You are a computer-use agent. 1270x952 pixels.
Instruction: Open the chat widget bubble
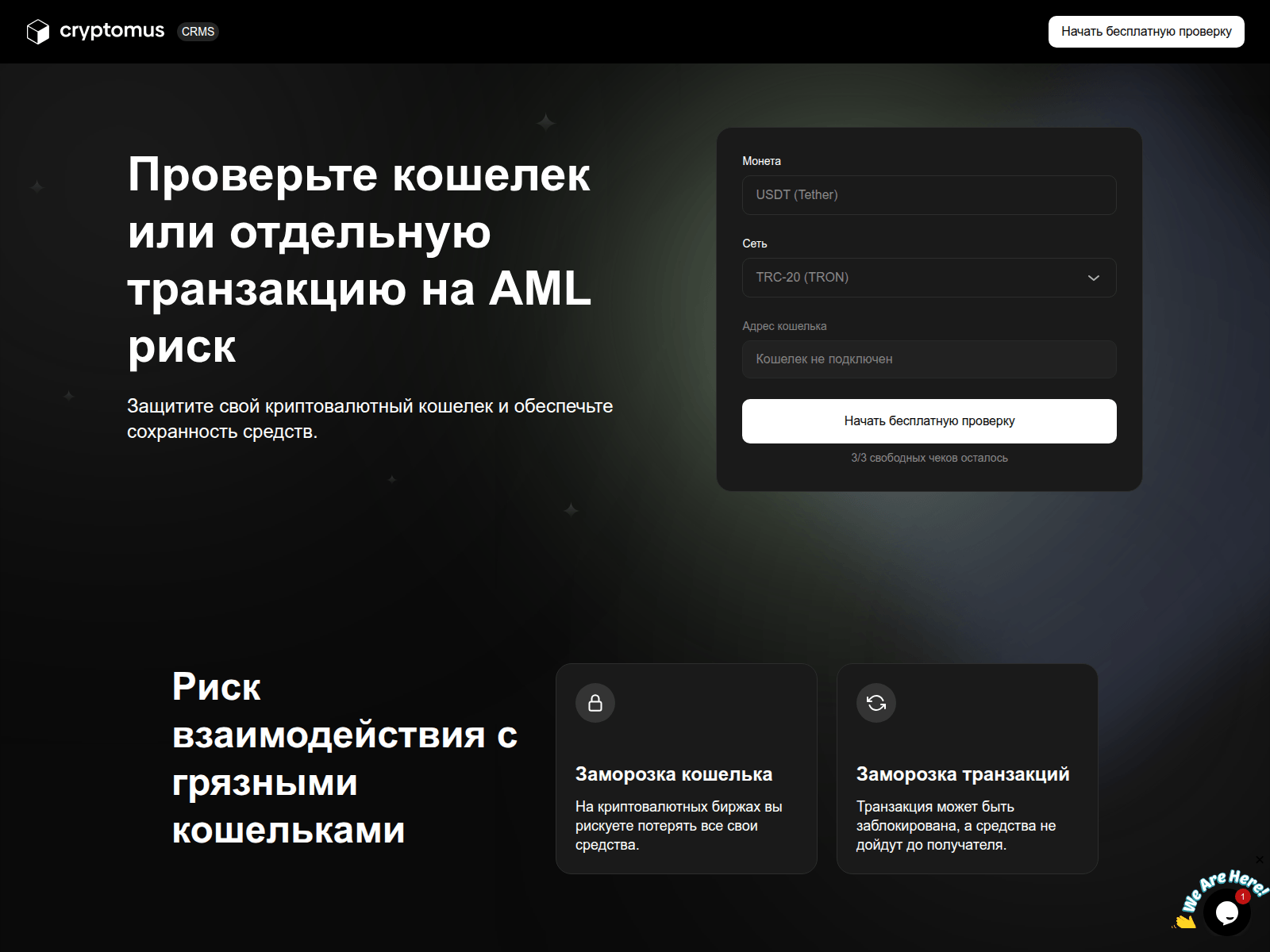(x=1226, y=912)
